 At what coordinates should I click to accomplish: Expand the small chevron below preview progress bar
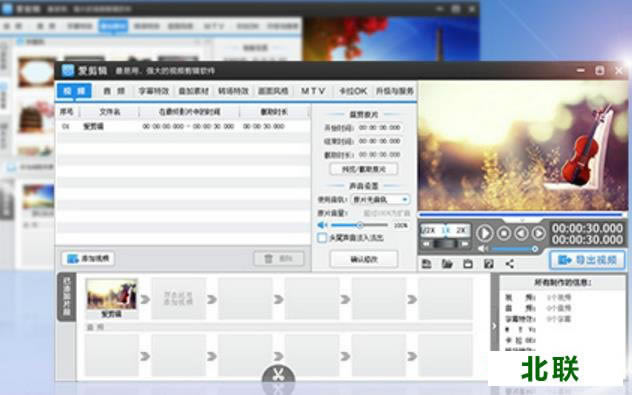[522, 220]
